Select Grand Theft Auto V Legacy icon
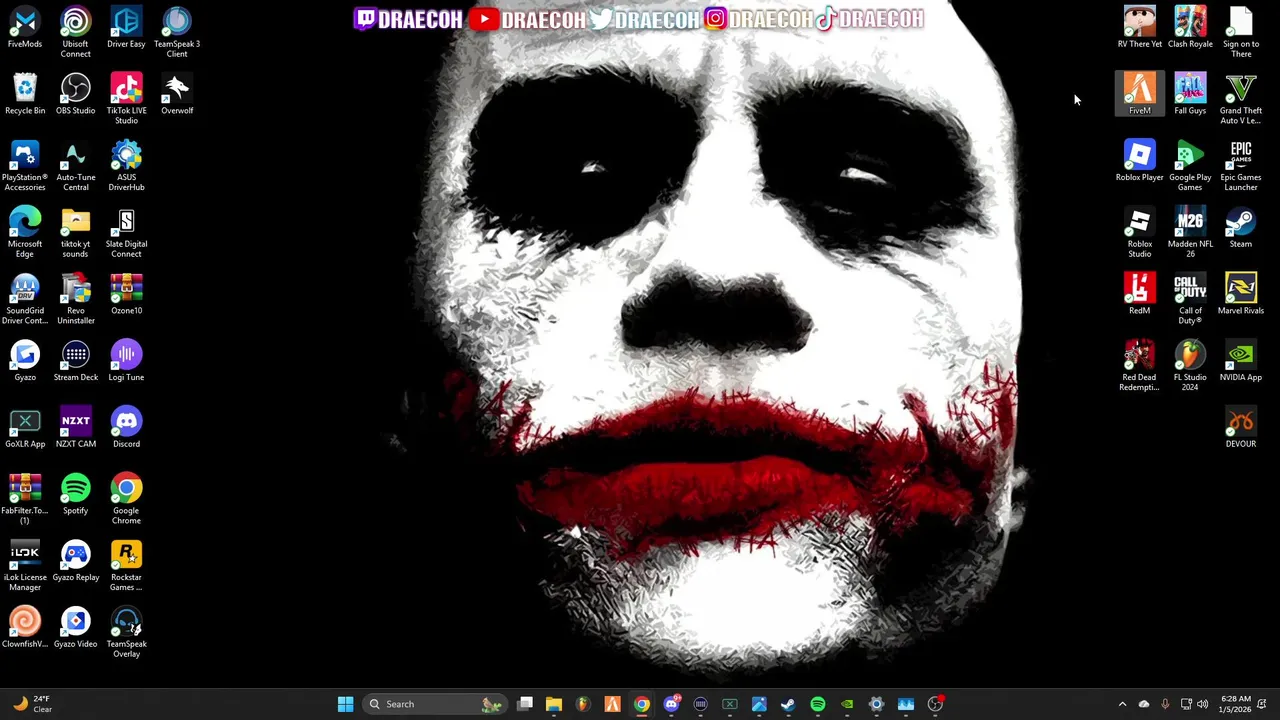Screen dimensions: 1280x720 [1241, 99]
